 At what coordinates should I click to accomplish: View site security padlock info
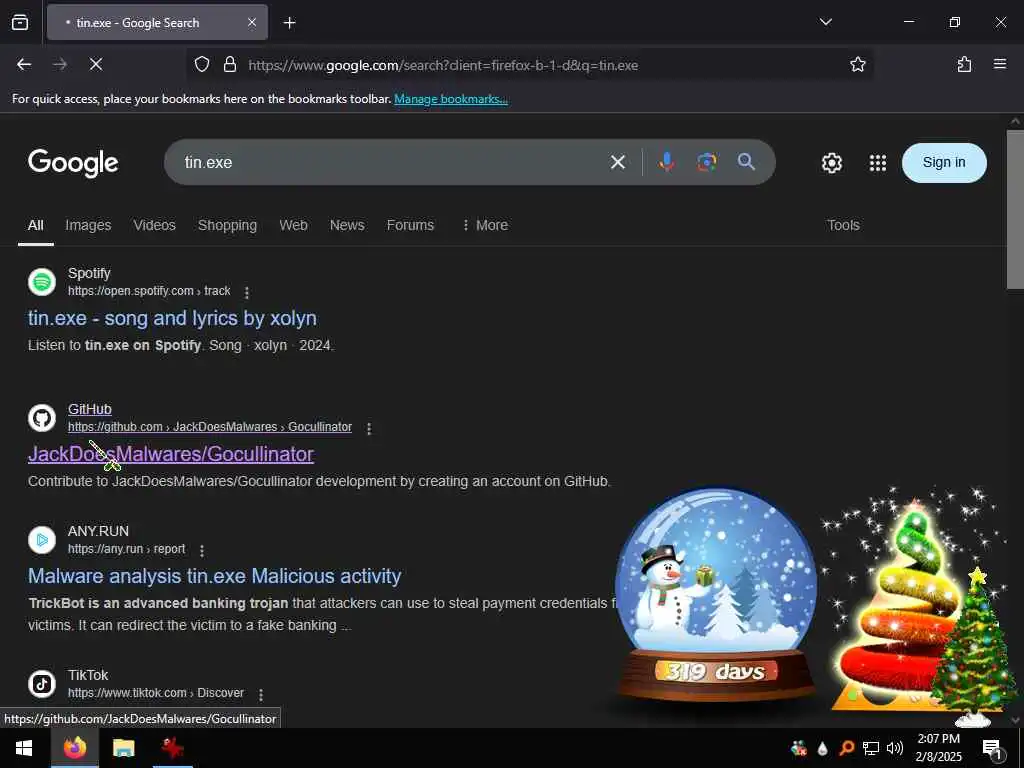[230, 64]
